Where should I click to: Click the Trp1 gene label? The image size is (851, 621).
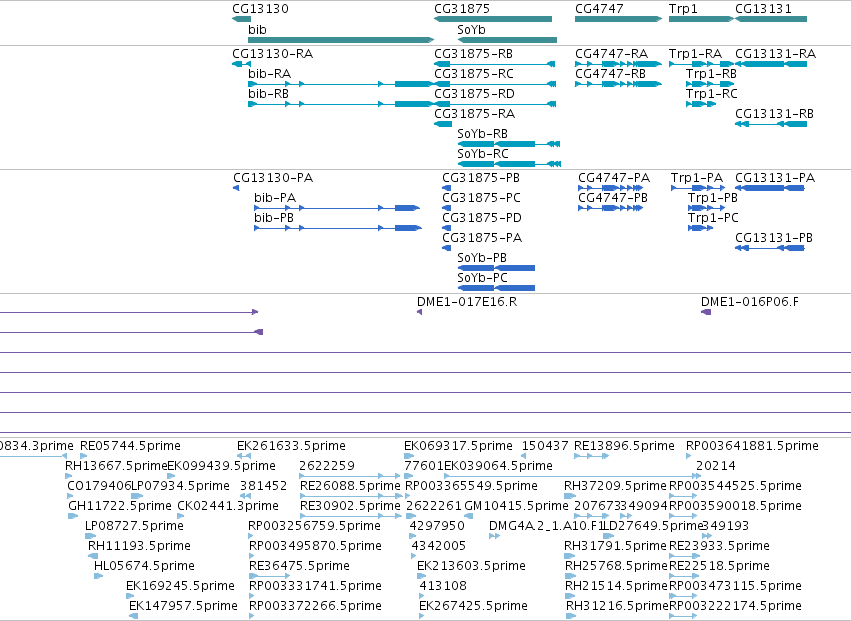(683, 9)
